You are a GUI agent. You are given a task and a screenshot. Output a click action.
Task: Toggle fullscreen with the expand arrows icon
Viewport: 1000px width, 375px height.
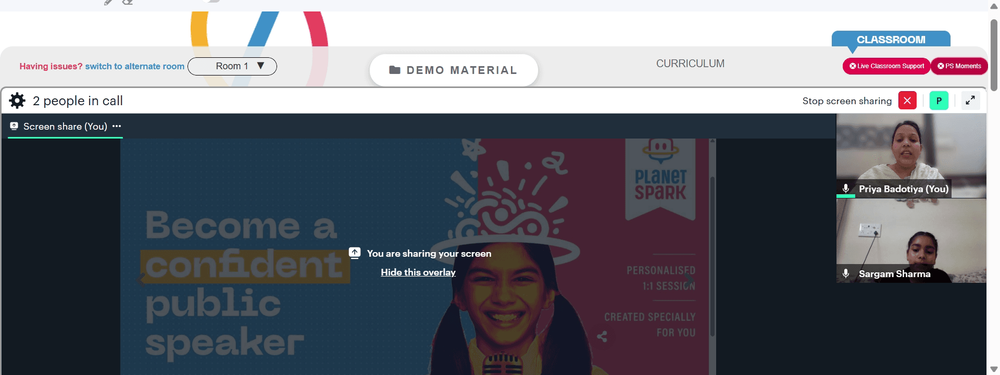970,101
